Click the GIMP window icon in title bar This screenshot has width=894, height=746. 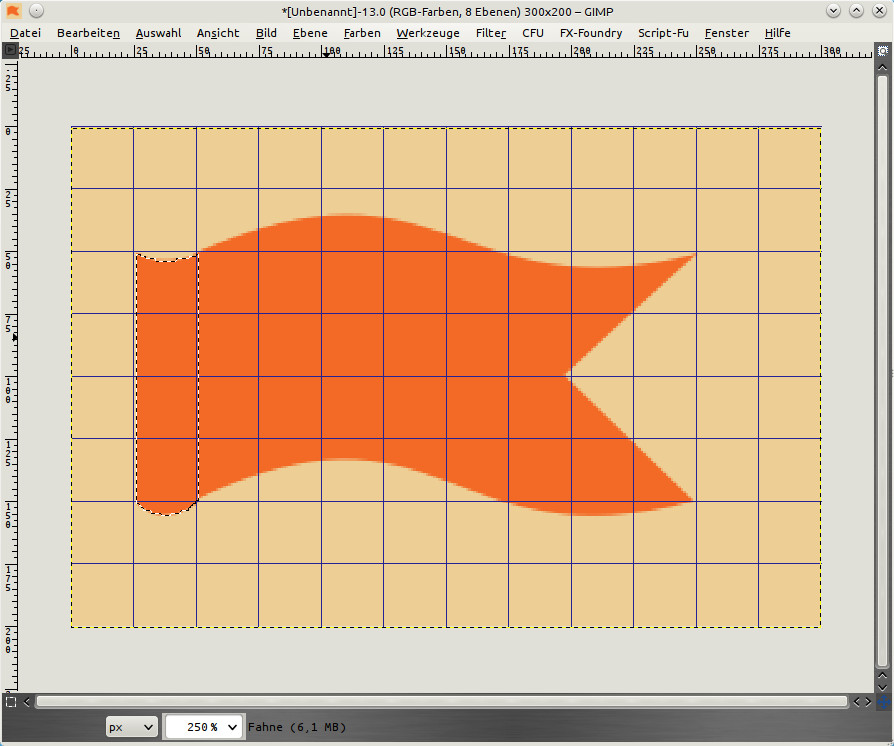pyautogui.click(x=13, y=11)
